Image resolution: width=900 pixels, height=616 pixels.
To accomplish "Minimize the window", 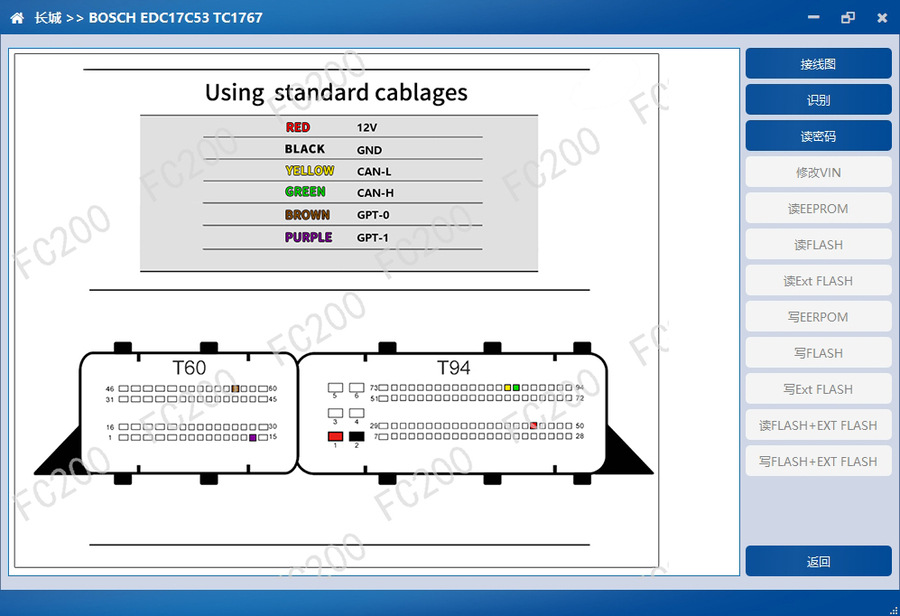I will pos(813,17).
